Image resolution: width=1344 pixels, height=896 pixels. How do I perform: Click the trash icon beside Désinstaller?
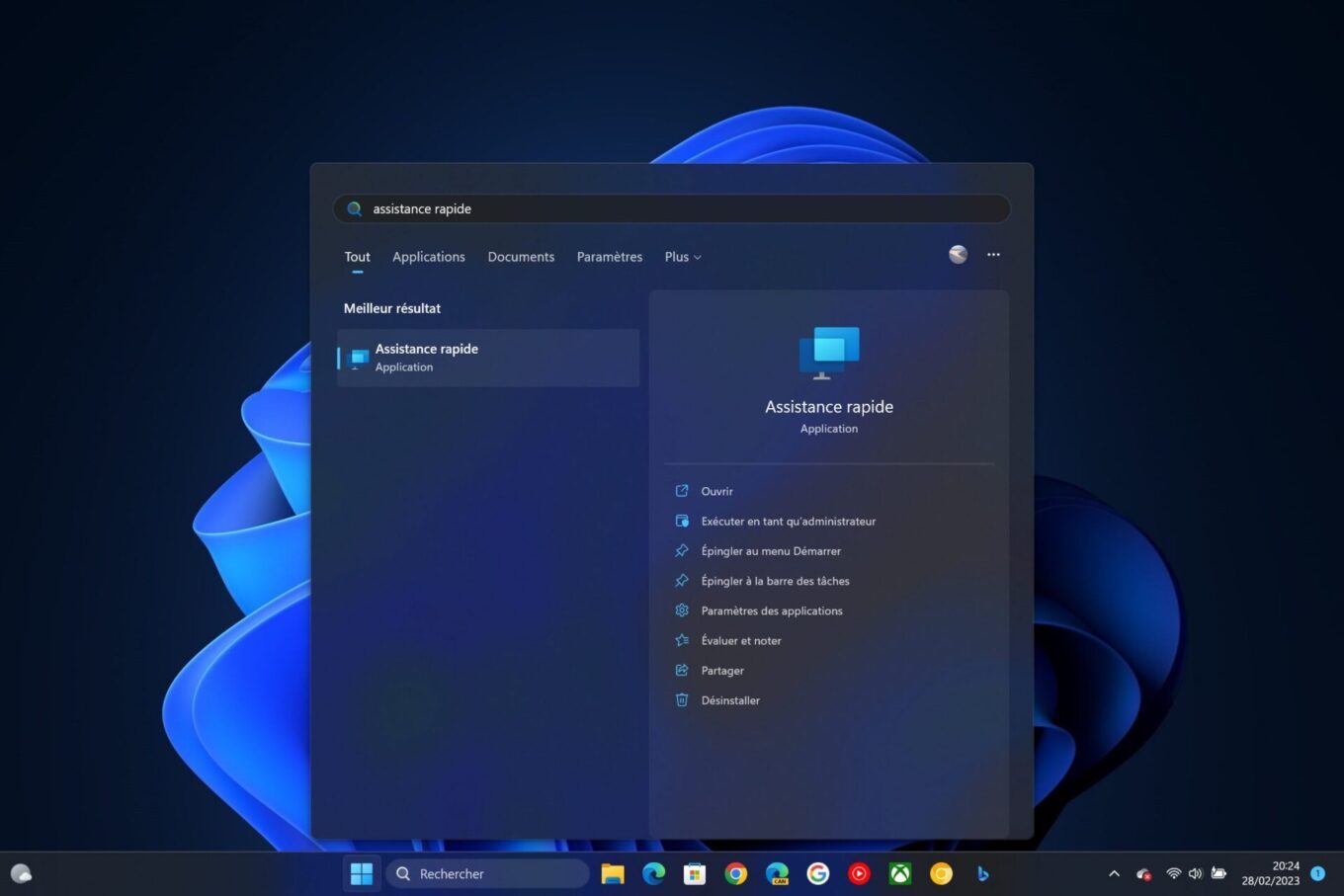coord(682,700)
